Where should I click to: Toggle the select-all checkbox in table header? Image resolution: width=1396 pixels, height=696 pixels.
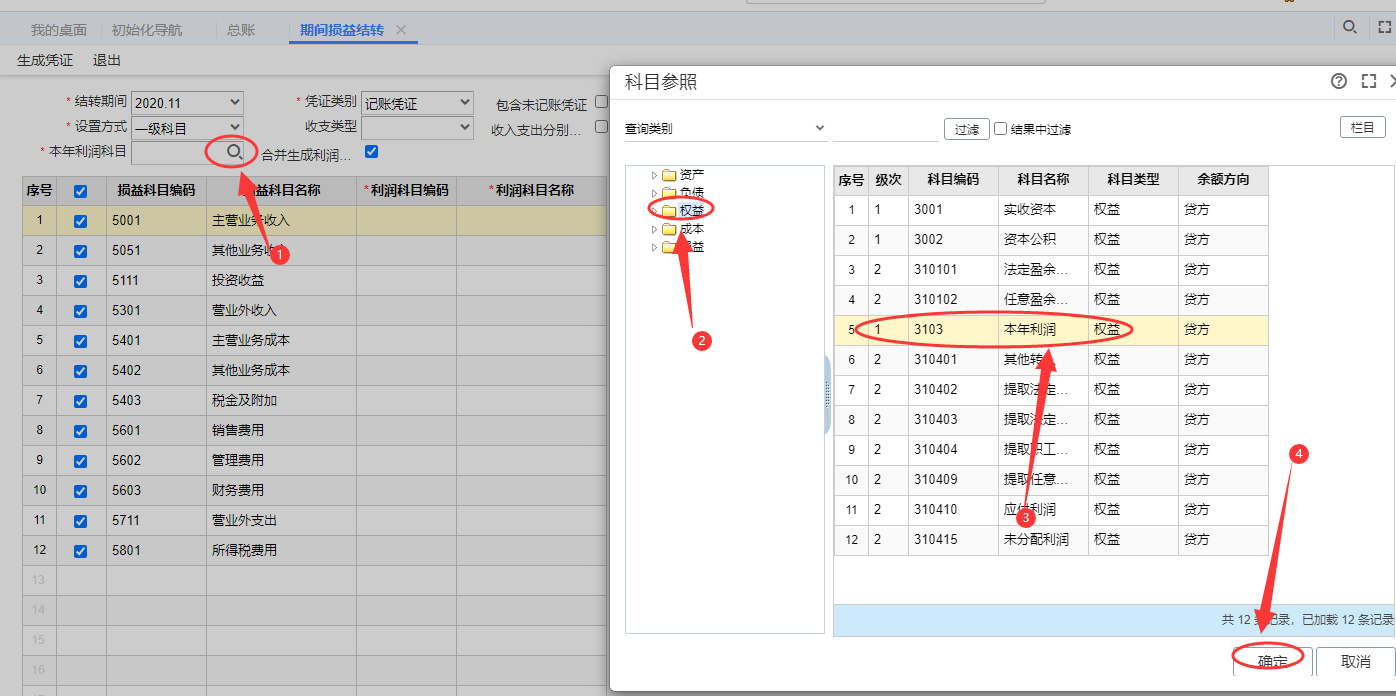click(81, 191)
